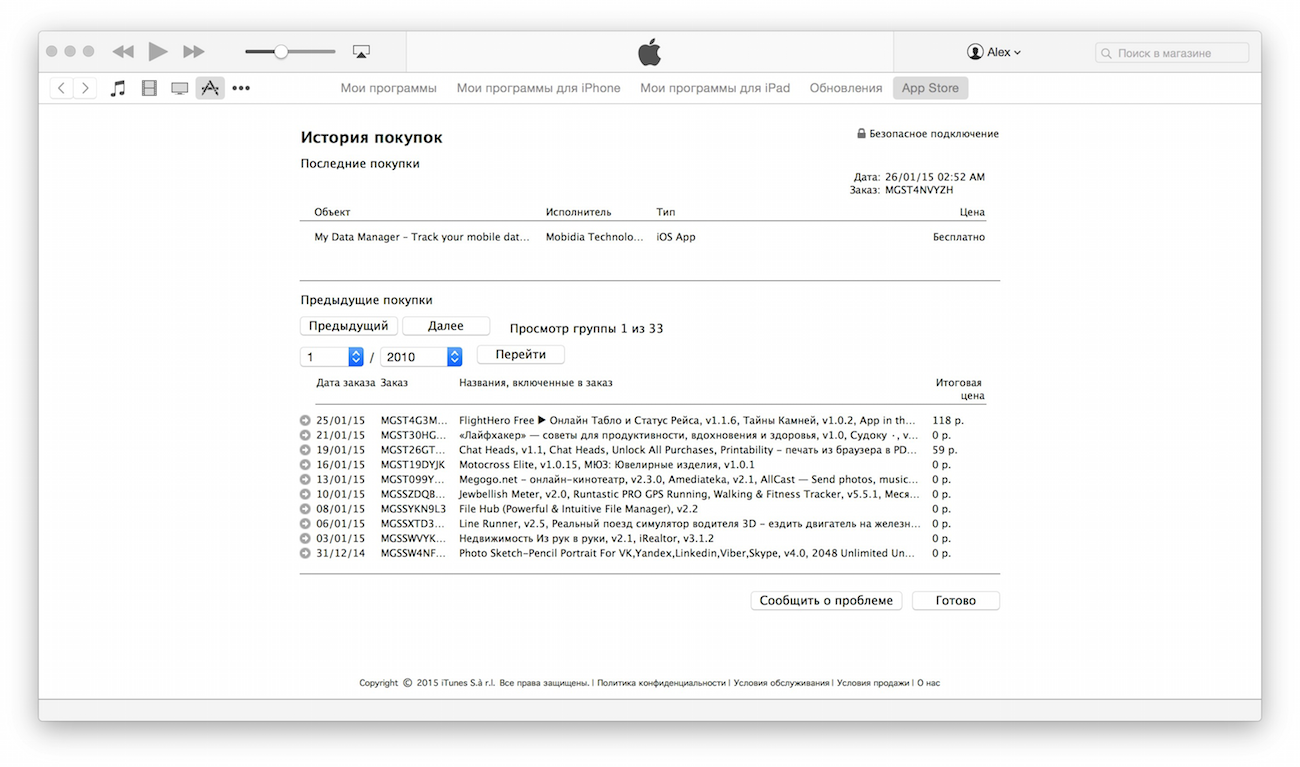Click the Сообщить о проблеме button
The width and height of the screenshot is (1300, 767).
[826, 601]
